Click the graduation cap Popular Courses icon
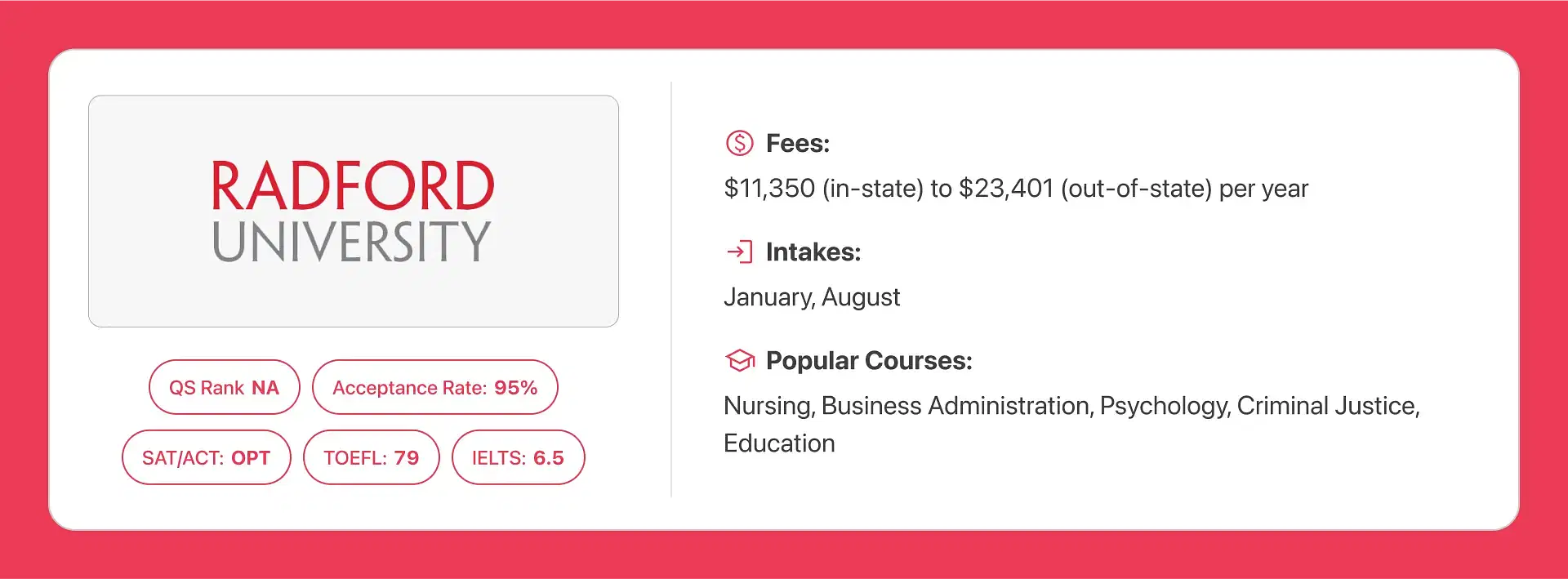The width and height of the screenshot is (1568, 579). pos(740,360)
